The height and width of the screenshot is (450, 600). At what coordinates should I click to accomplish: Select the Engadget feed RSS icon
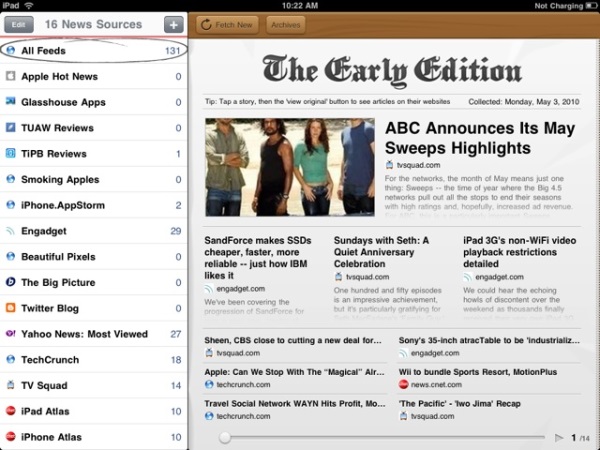pos(10,231)
